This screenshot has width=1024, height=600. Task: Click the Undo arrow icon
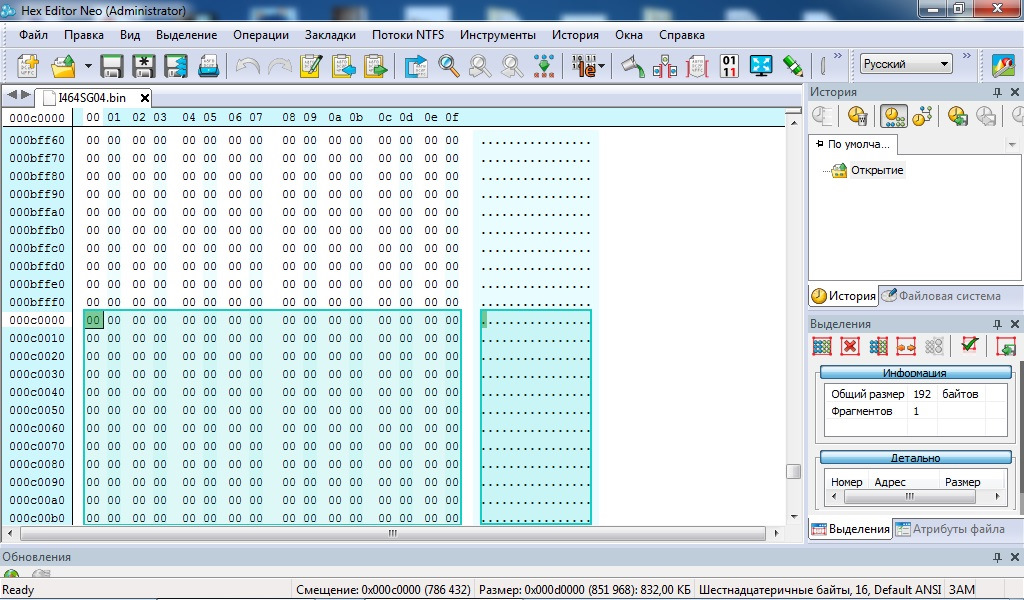point(248,66)
